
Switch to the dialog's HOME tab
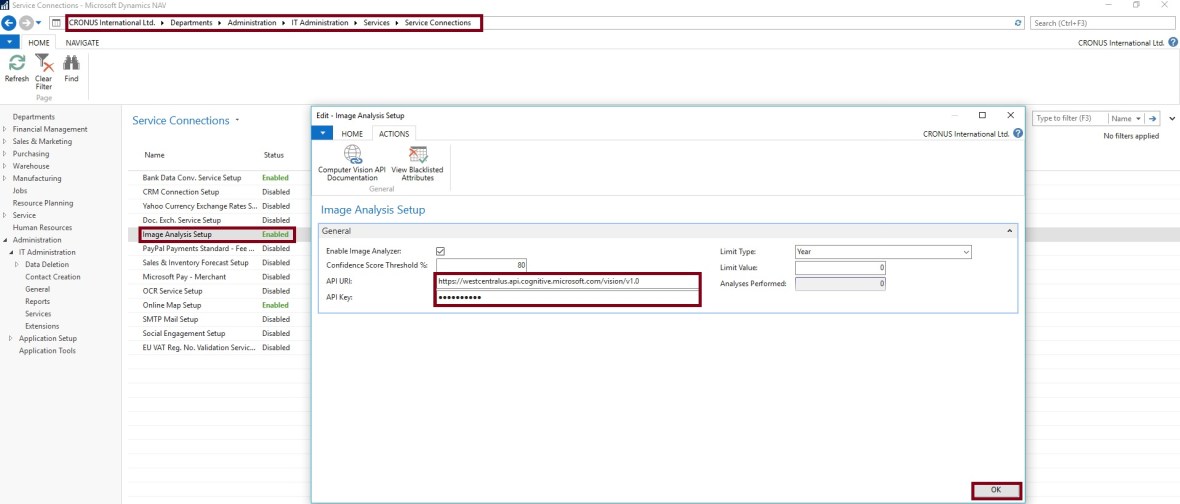click(352, 133)
